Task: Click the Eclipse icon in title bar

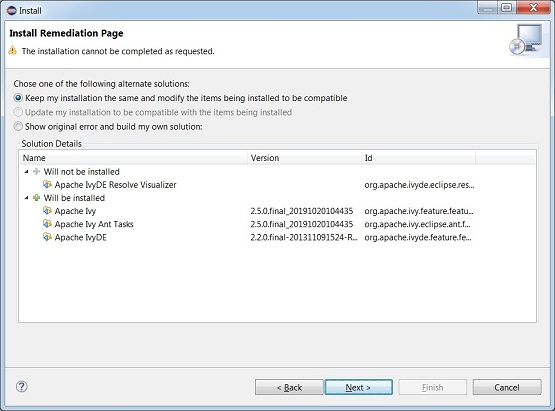Action: click(12, 11)
